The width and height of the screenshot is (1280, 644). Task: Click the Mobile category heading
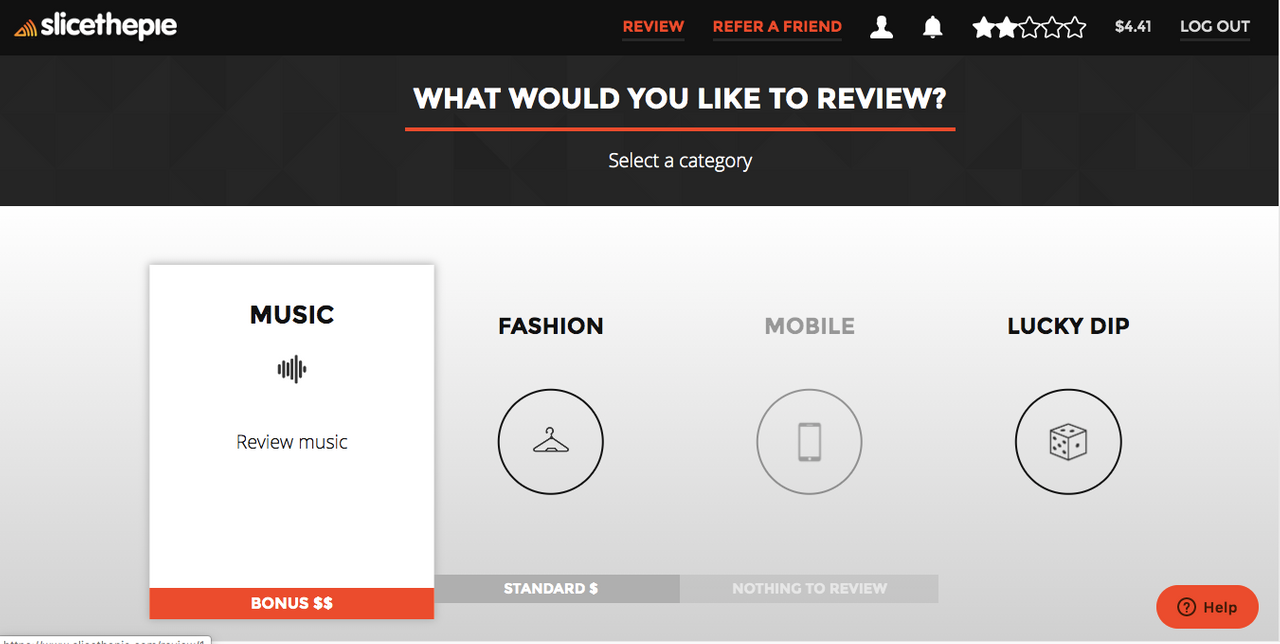click(809, 326)
